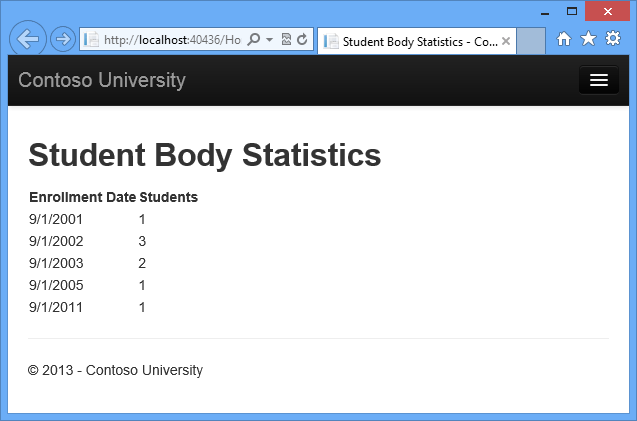Click the Compatibility View icon in address bar
Screen dimensions: 637x421
pos(286,40)
